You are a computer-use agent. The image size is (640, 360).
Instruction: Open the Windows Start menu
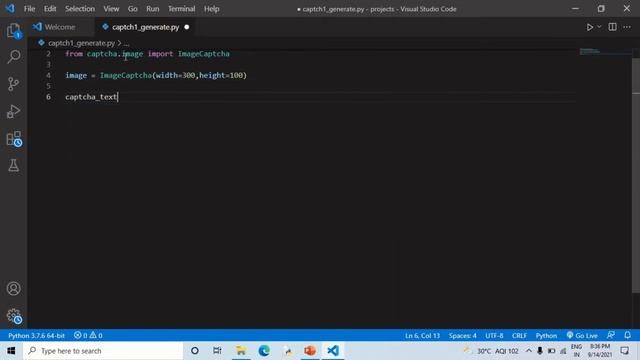11,351
